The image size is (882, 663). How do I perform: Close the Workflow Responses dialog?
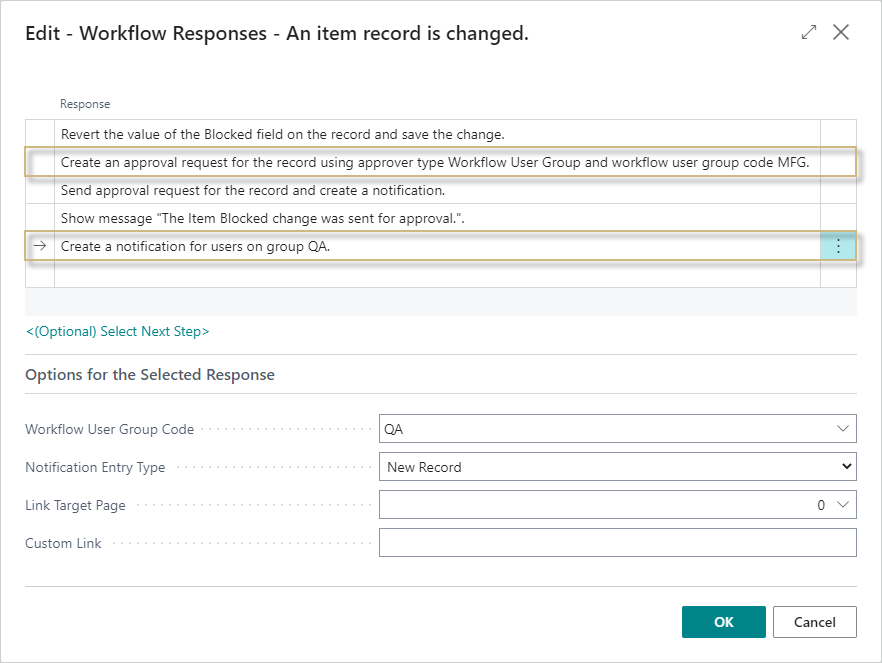(841, 32)
